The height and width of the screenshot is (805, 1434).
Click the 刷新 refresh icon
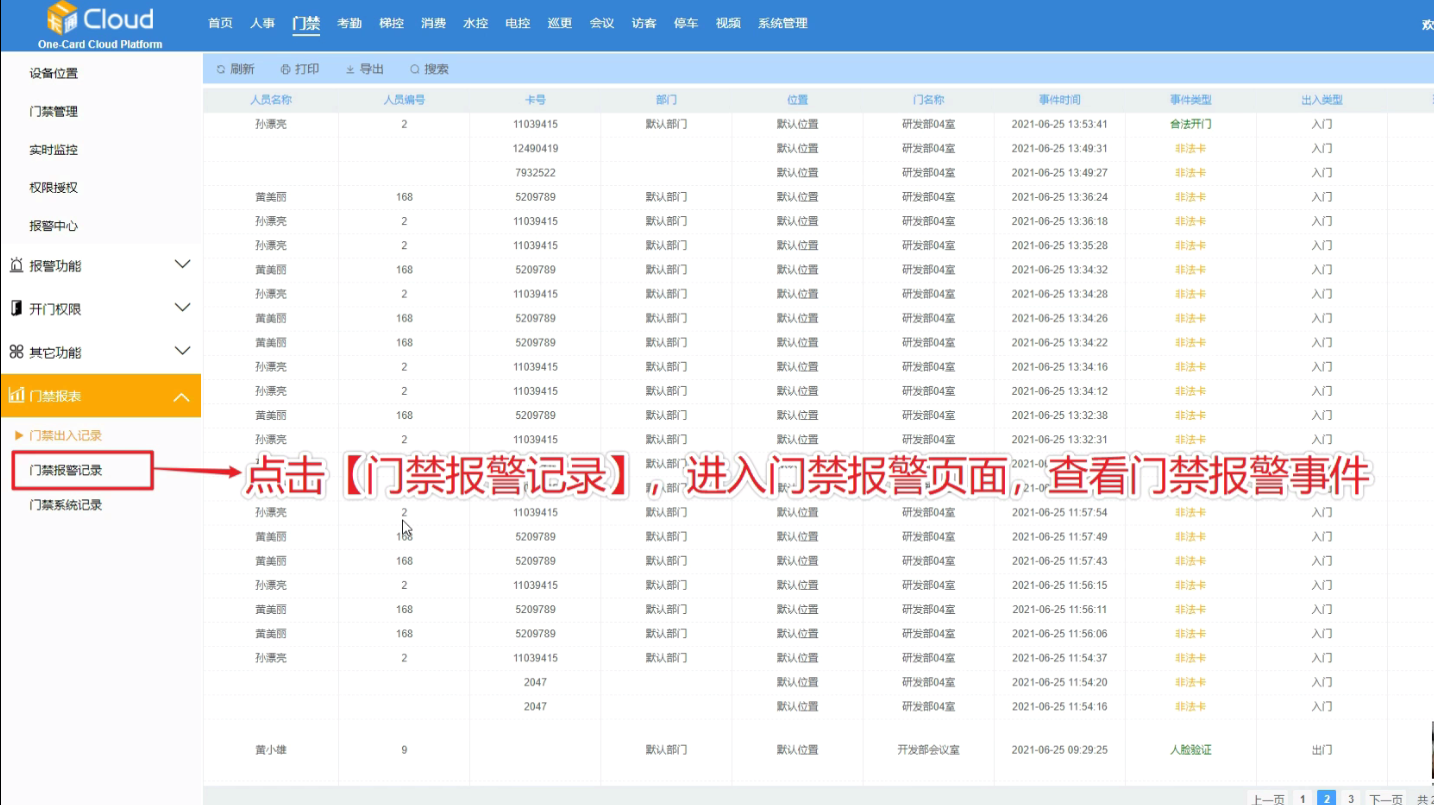click(x=221, y=70)
